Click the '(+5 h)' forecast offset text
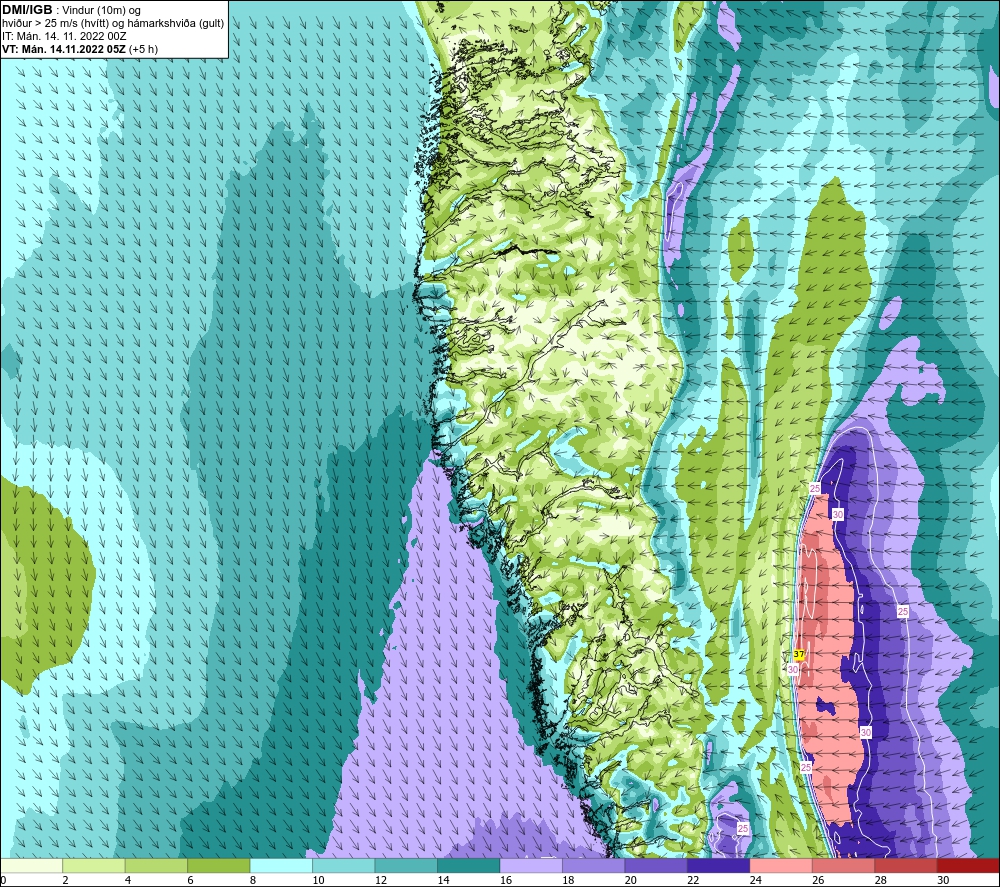This screenshot has height=887, width=1000. point(143,49)
